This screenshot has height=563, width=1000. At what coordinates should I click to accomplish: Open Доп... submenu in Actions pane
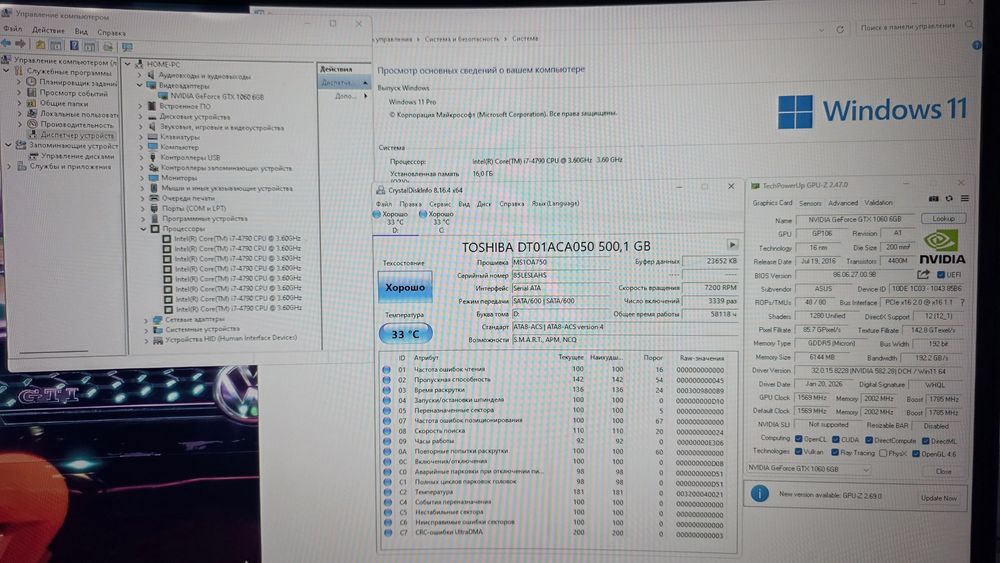tap(350, 96)
